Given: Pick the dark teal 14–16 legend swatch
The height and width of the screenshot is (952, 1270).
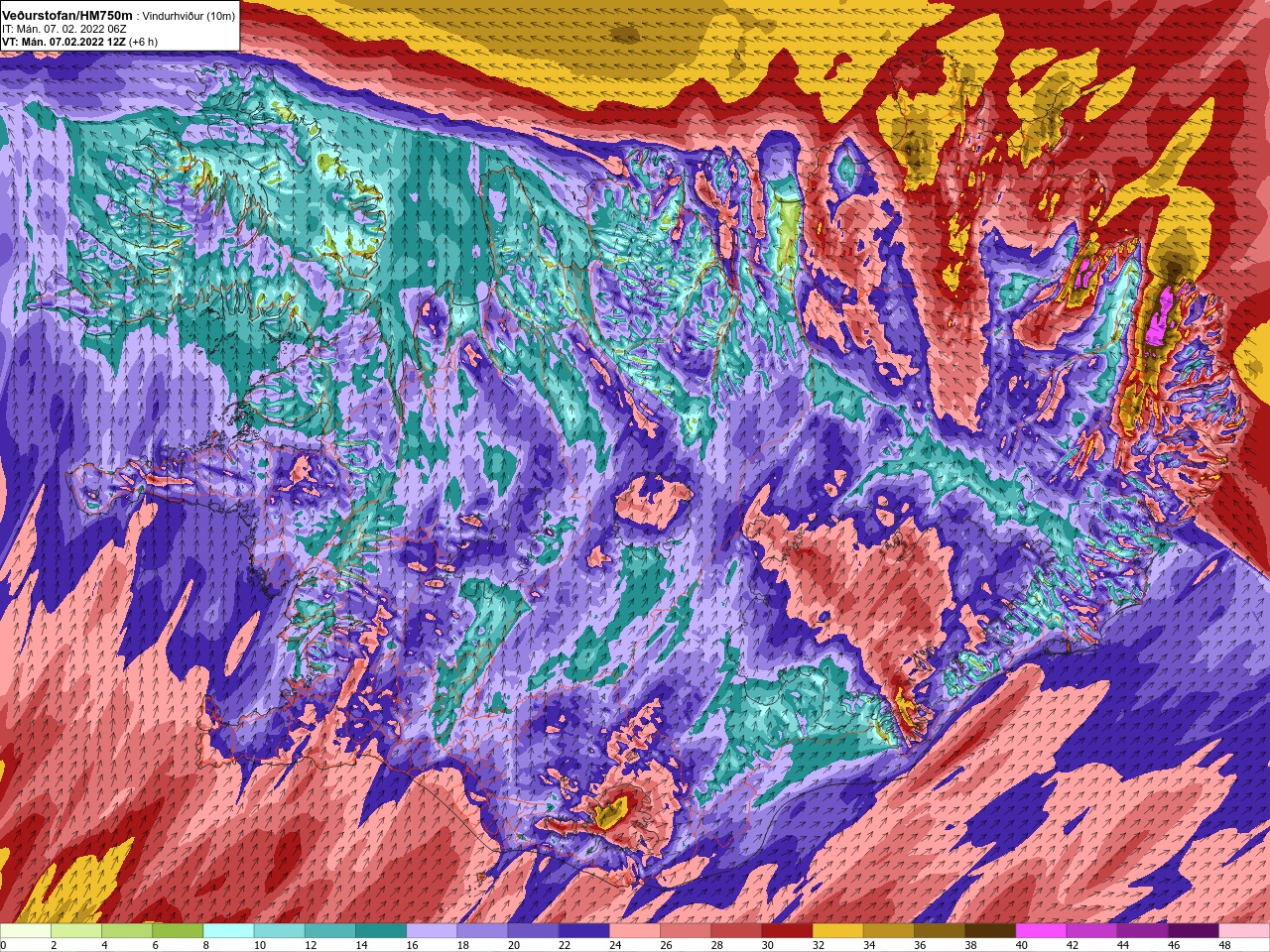Looking at the screenshot, I should coord(380,931).
